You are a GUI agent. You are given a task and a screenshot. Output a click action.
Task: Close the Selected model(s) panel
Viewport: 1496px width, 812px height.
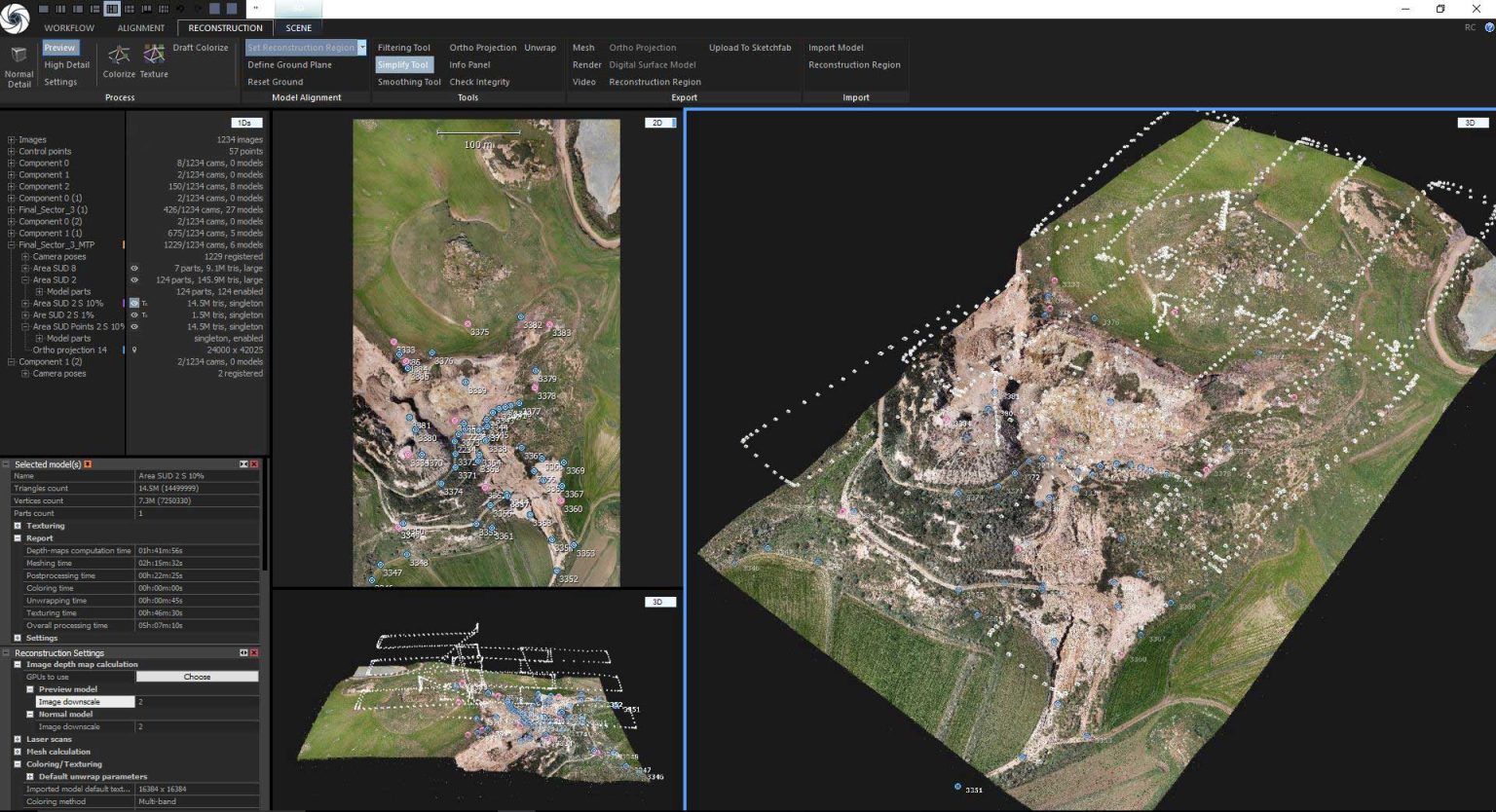[x=254, y=464]
